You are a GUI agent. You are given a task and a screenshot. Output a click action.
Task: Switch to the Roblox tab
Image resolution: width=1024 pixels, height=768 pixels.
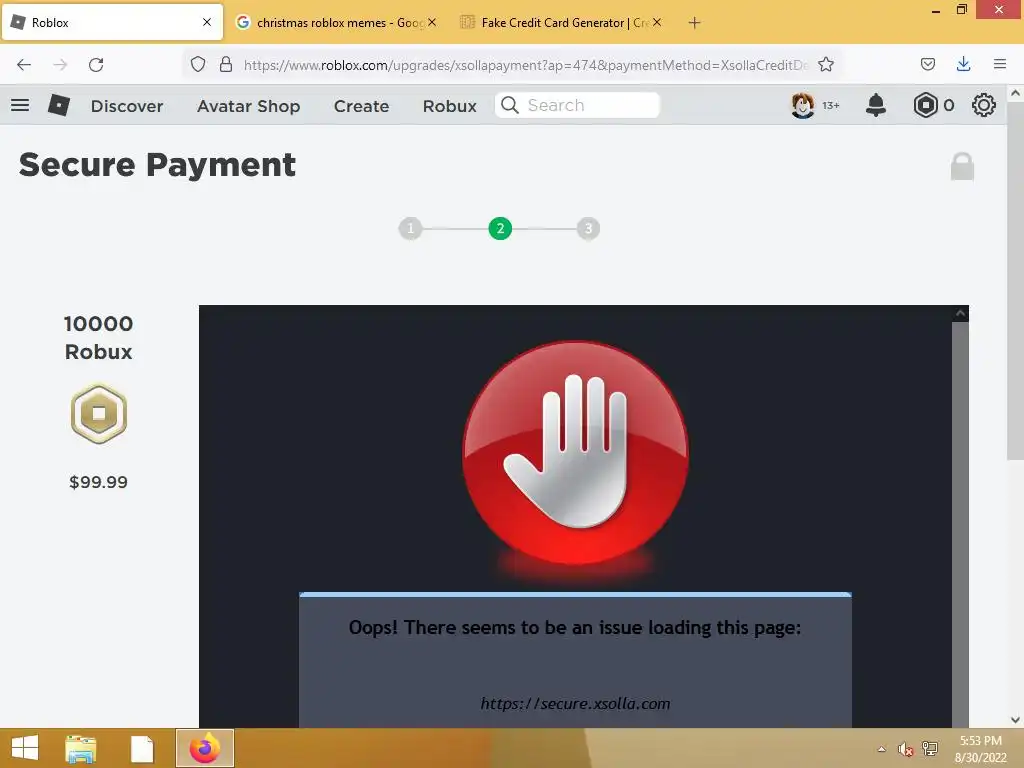112,22
